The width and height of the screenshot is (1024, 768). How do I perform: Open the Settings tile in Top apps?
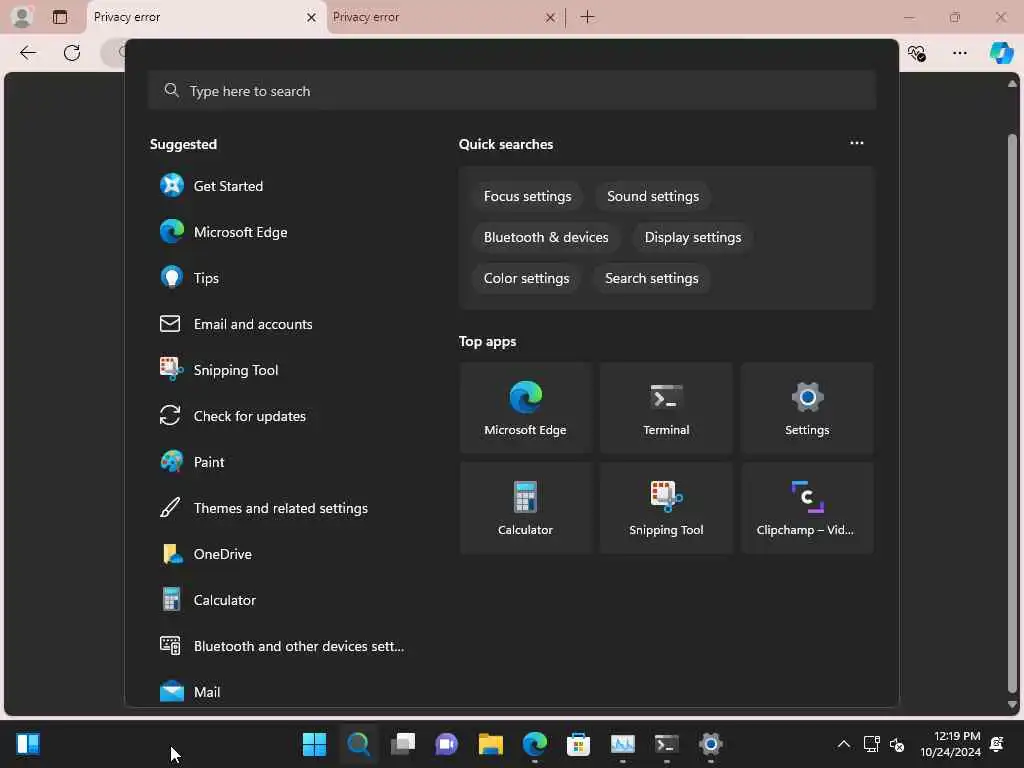tap(807, 408)
